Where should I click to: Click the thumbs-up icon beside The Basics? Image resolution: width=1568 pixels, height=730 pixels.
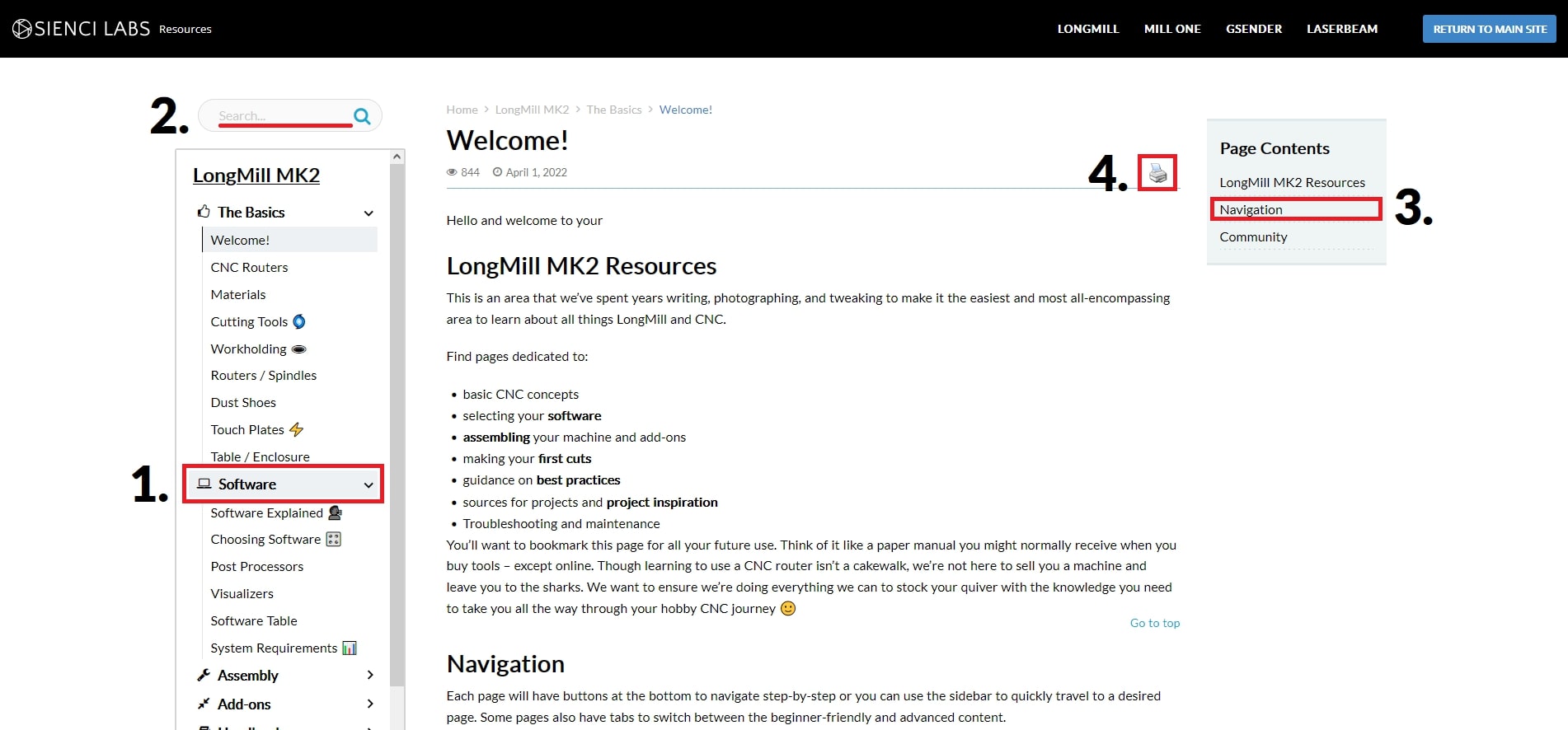[x=204, y=212]
